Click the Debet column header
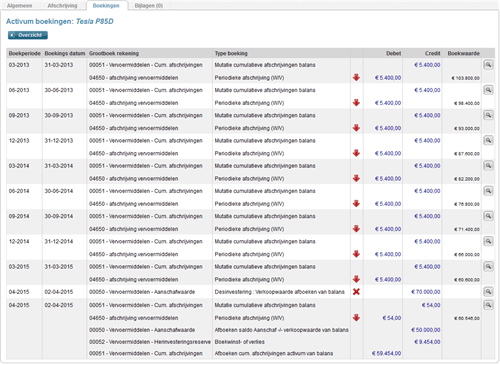The image size is (500, 365). [393, 53]
